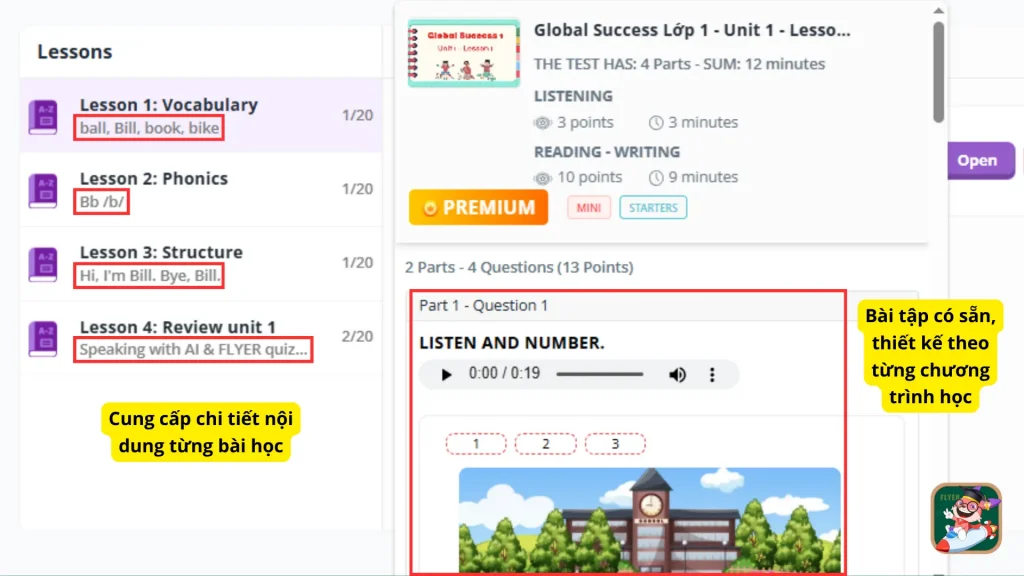Click the FLYER mascot icon bottom right
1024x576 pixels.
(x=966, y=517)
